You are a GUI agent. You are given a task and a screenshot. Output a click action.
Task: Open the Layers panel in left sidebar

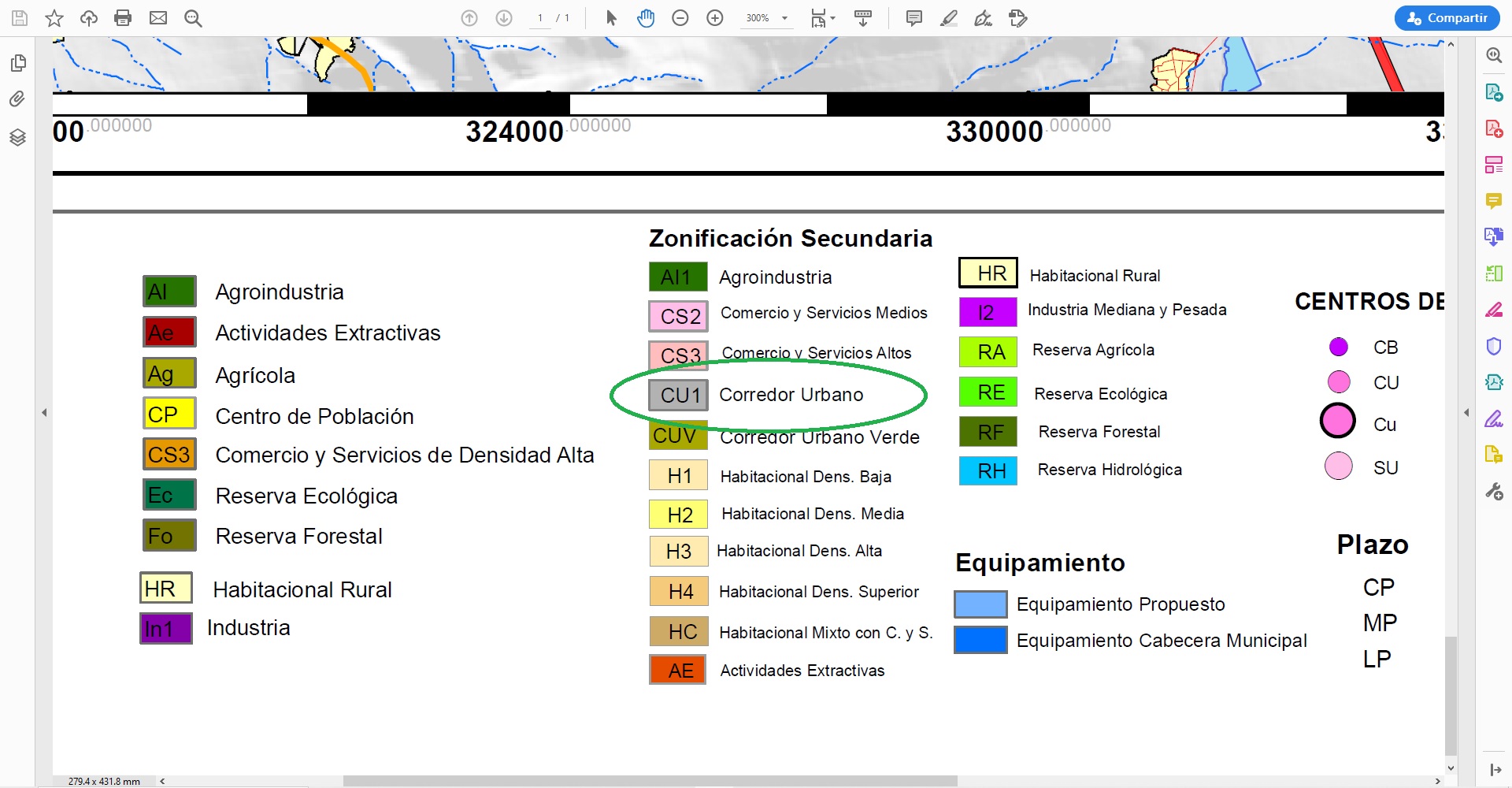pyautogui.click(x=18, y=137)
